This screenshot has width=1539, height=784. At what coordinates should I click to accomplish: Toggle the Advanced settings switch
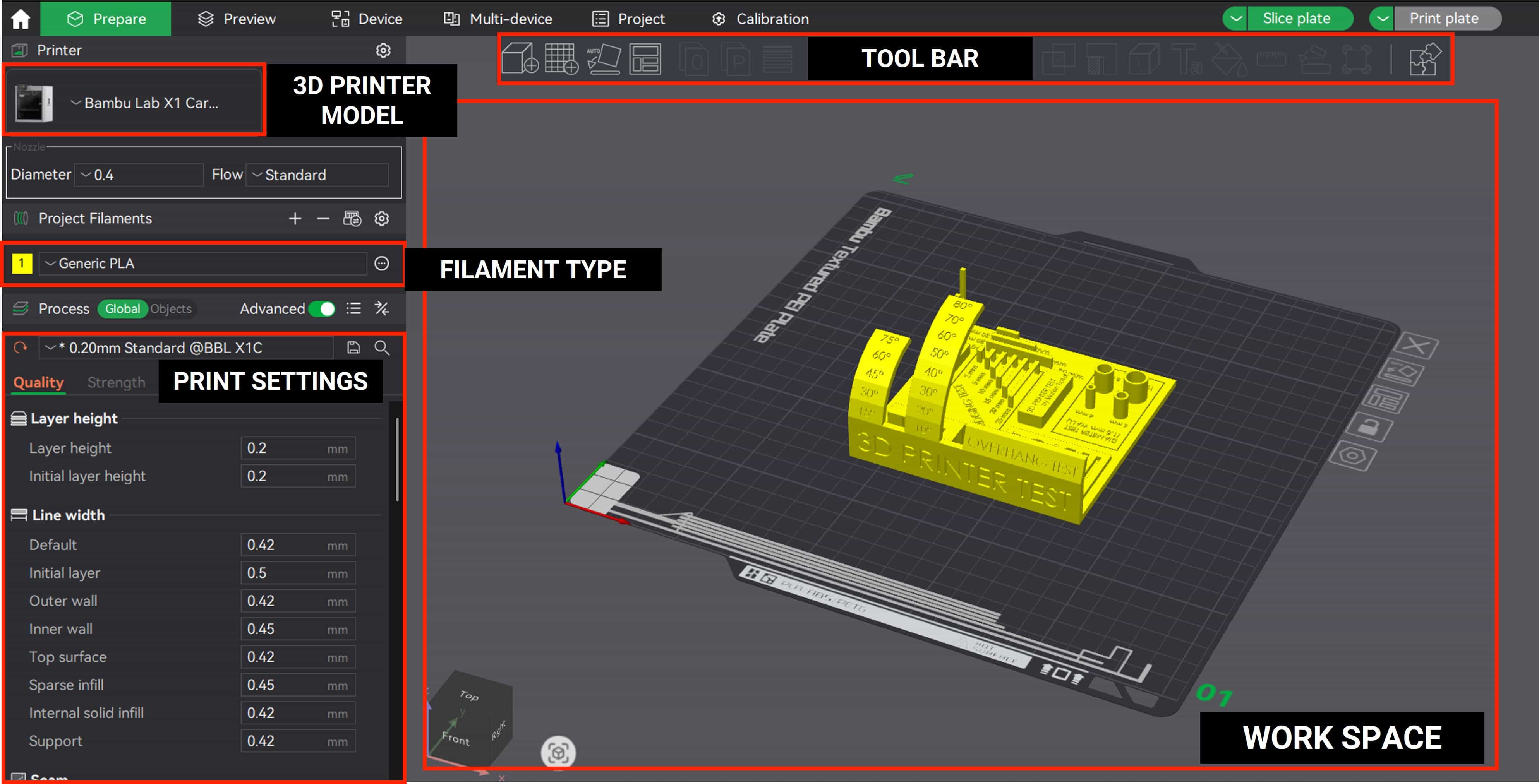[322, 309]
